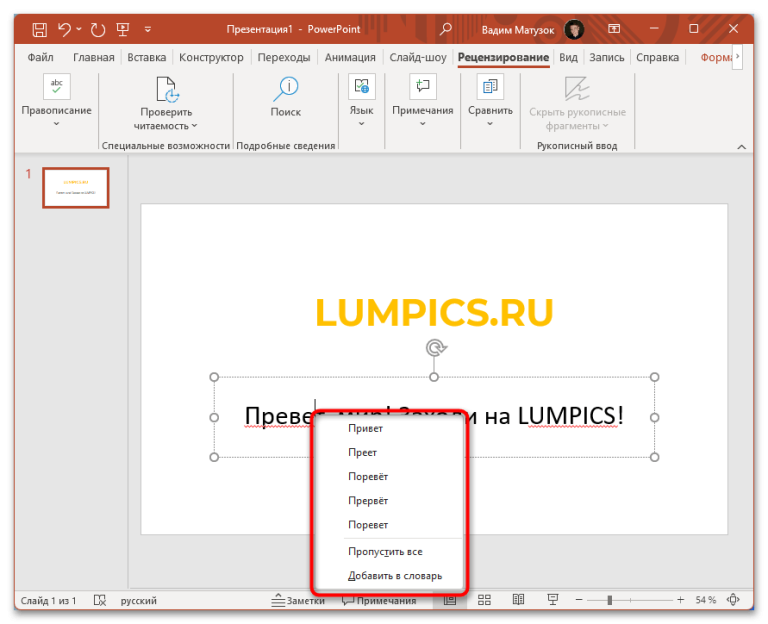Click the LUMPICS word in subtitle

pos(567,416)
